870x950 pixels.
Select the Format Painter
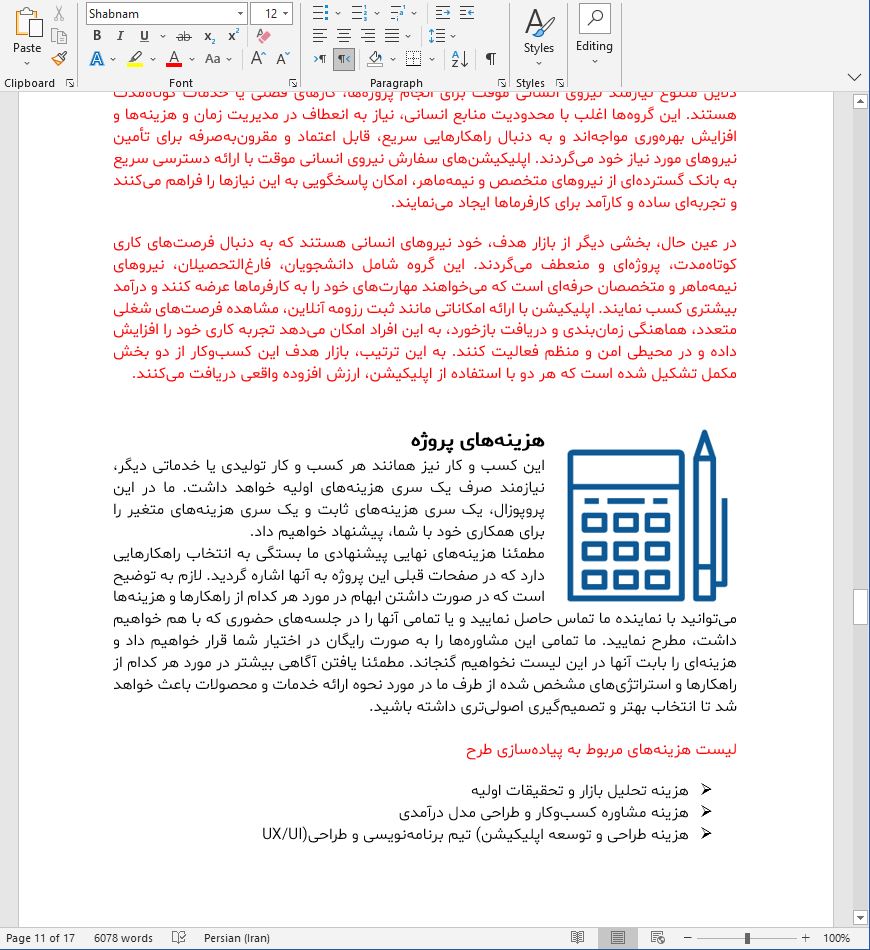click(58, 60)
